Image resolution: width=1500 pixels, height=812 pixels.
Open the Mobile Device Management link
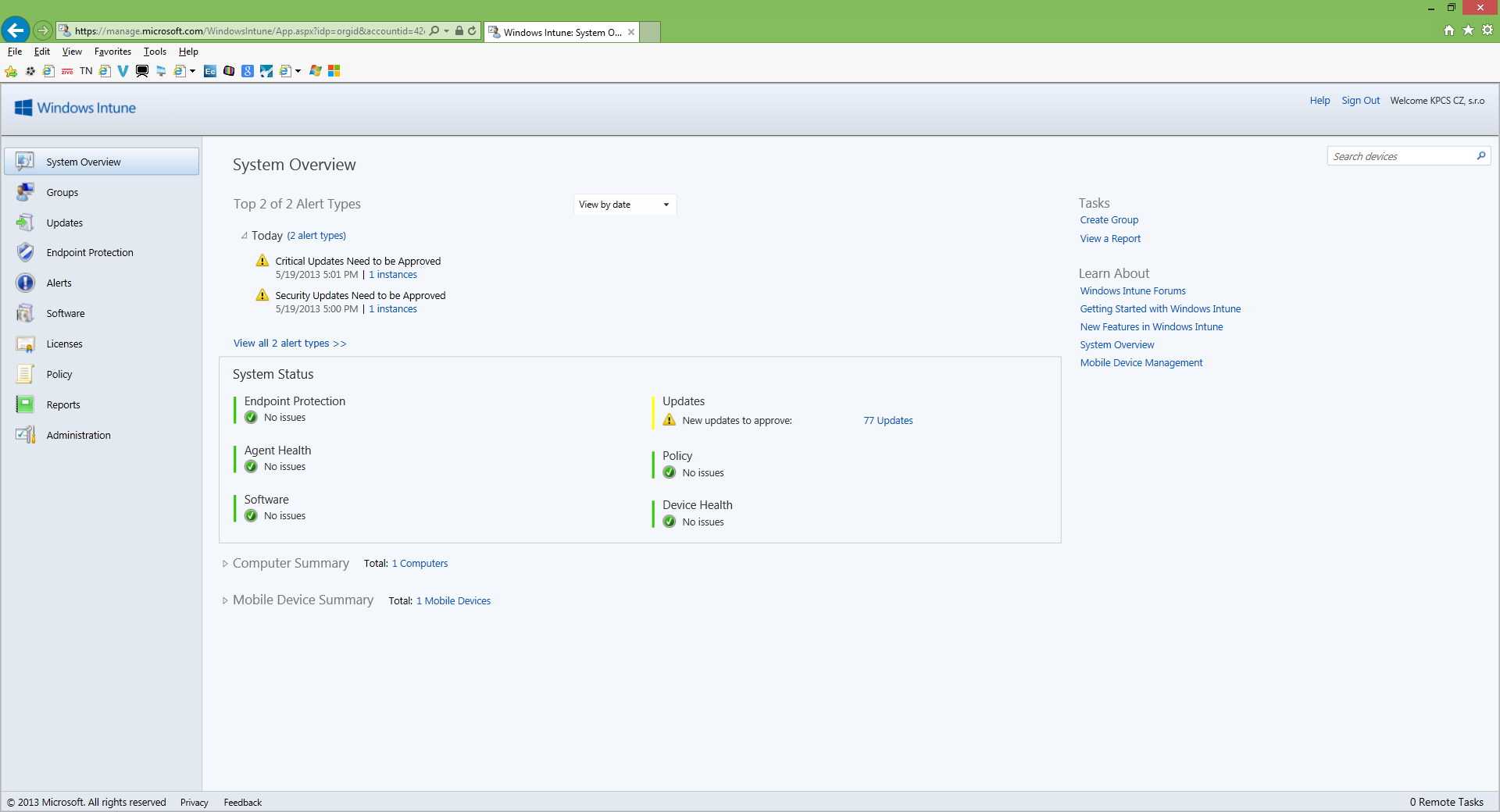point(1141,363)
